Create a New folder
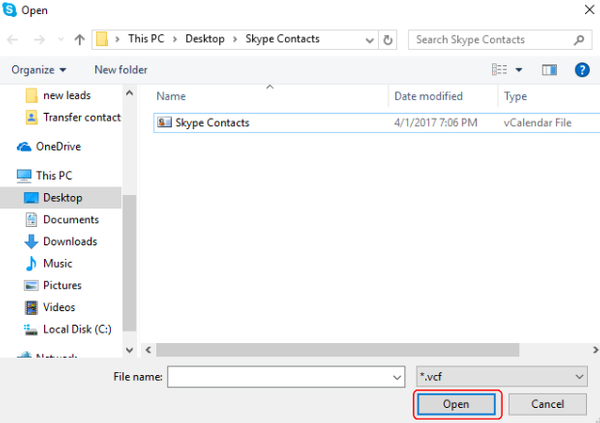The height and width of the screenshot is (423, 600). click(121, 70)
